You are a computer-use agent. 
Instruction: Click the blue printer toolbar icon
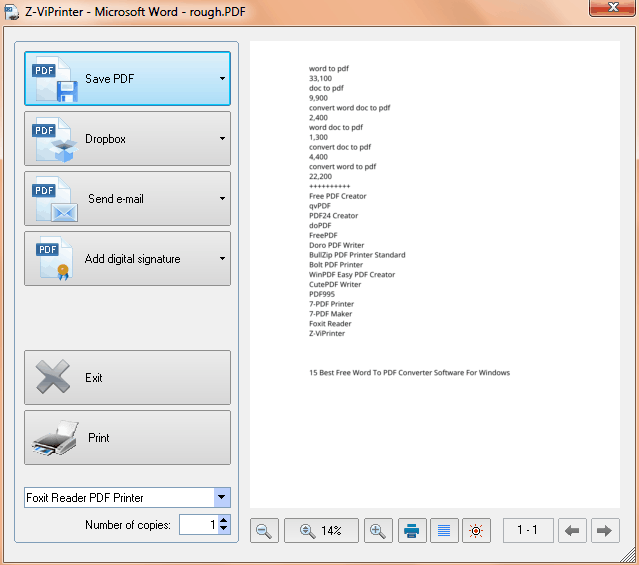pos(412,530)
